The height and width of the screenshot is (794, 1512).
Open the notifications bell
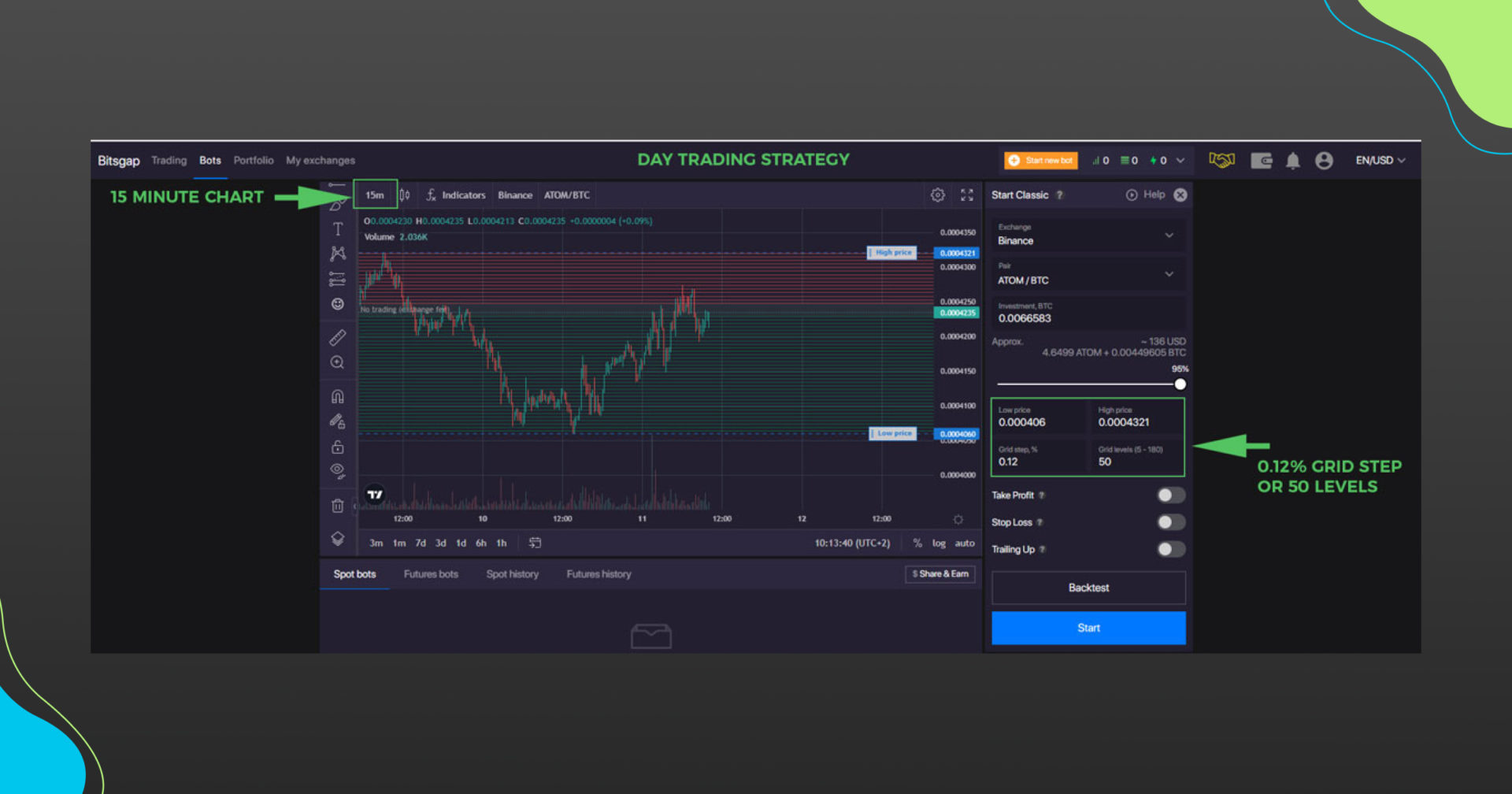(1292, 160)
